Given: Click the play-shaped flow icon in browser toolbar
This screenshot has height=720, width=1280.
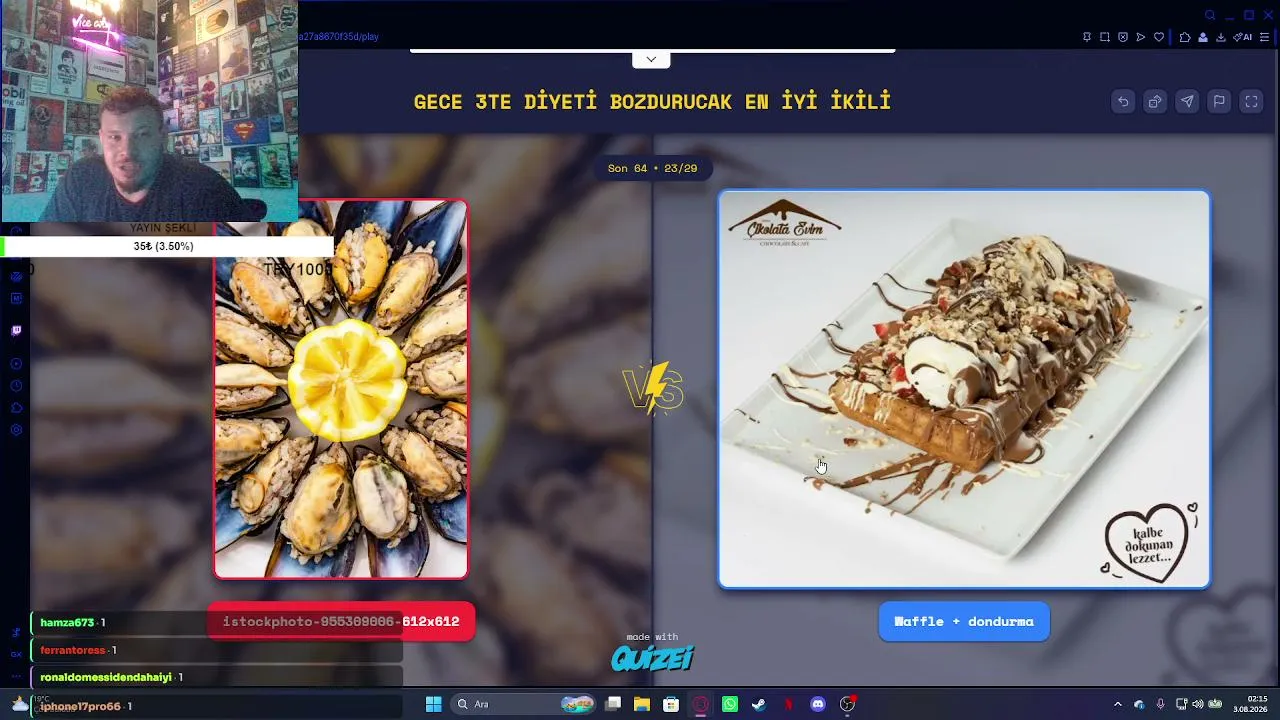Looking at the screenshot, I should [x=1141, y=37].
